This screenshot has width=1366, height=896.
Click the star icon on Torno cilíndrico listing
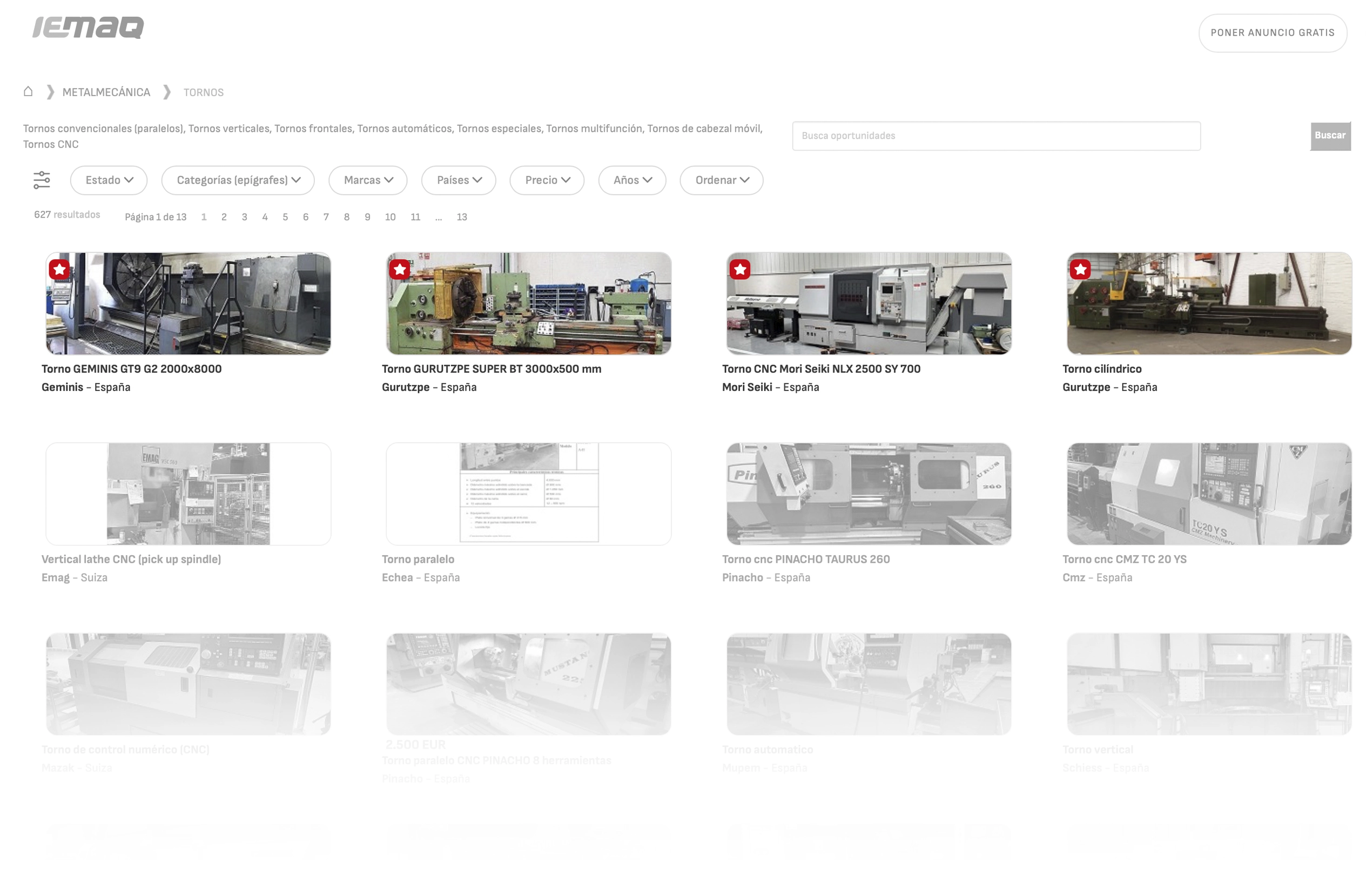click(1080, 268)
